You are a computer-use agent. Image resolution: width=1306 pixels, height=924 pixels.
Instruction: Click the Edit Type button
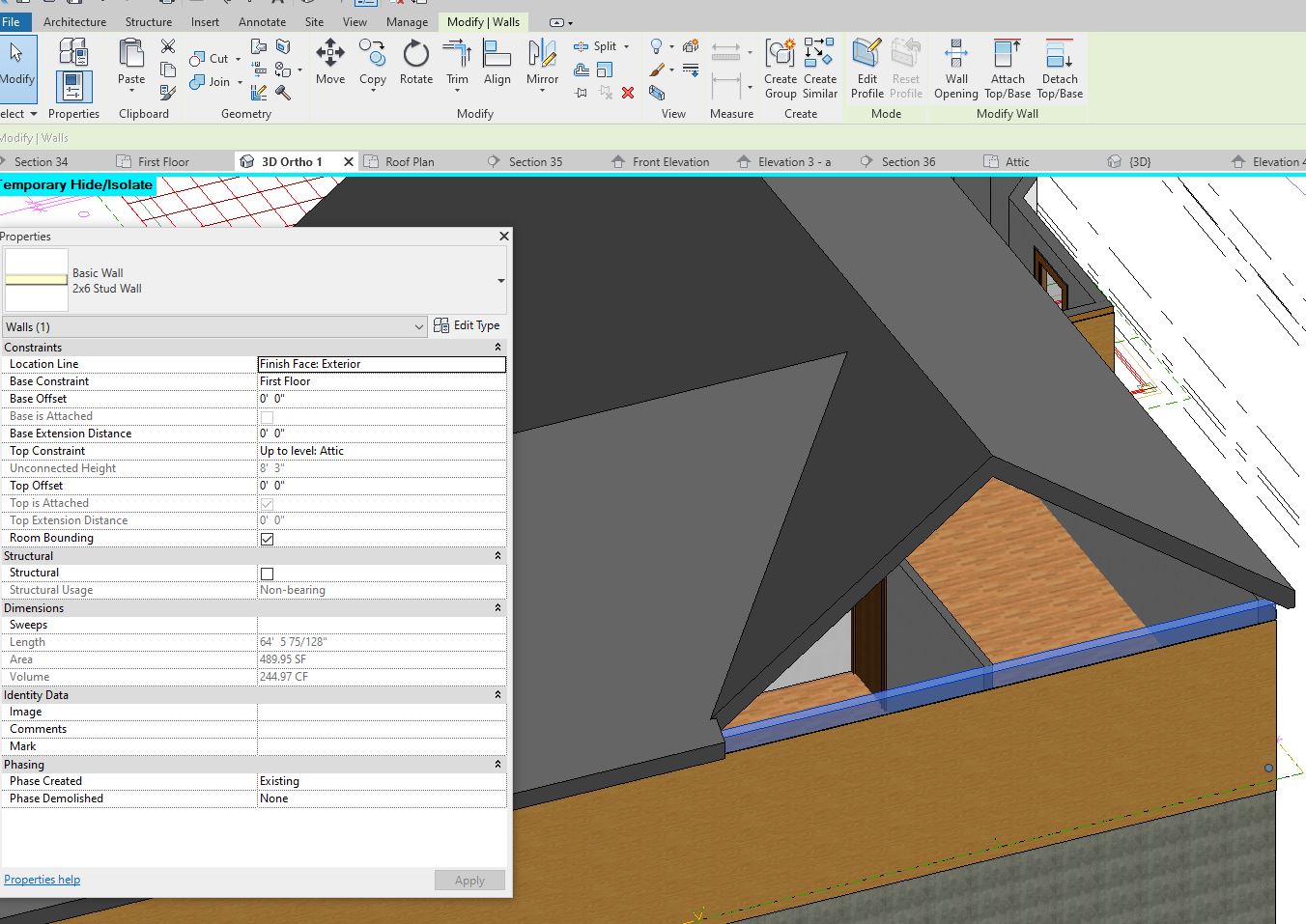point(468,325)
